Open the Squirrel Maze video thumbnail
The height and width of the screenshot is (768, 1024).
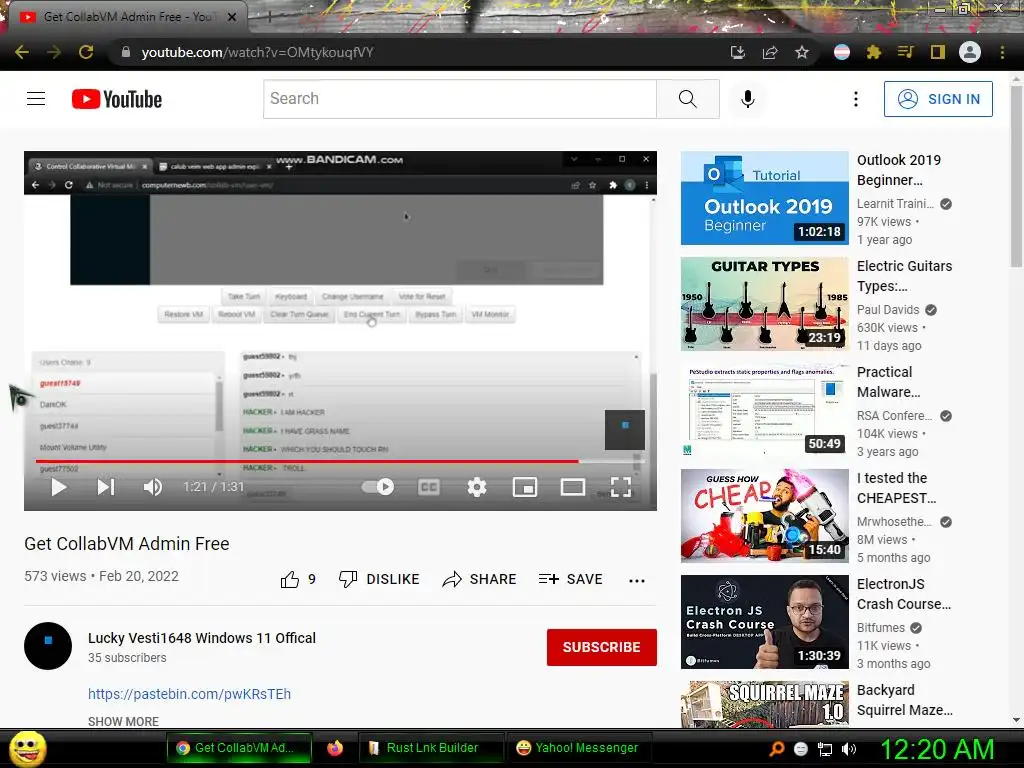pyautogui.click(x=765, y=704)
